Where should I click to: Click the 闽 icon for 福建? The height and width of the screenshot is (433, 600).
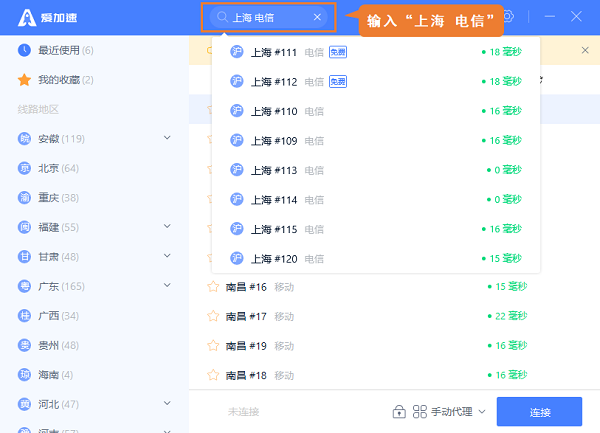[x=24, y=227]
